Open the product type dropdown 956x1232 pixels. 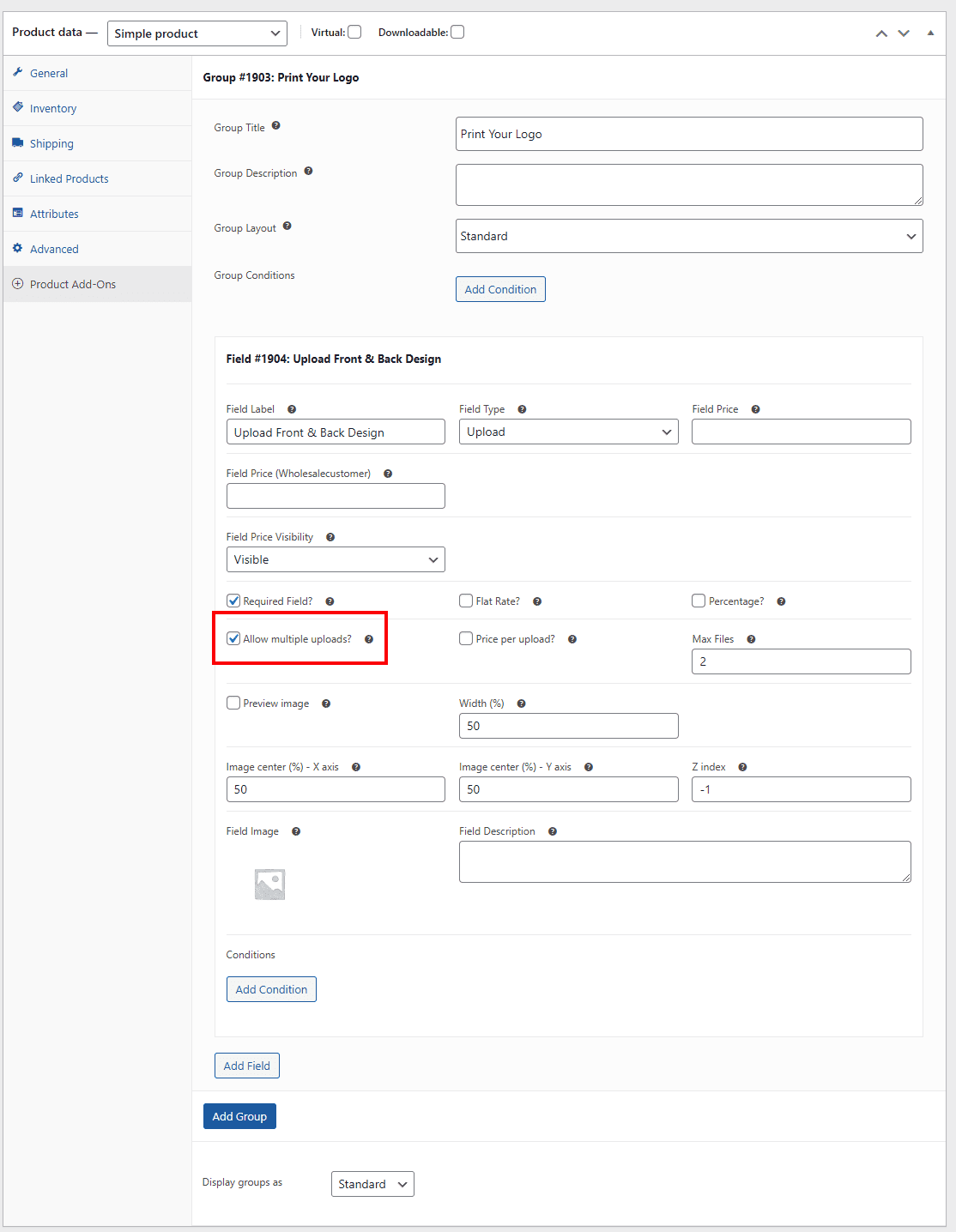(x=197, y=33)
